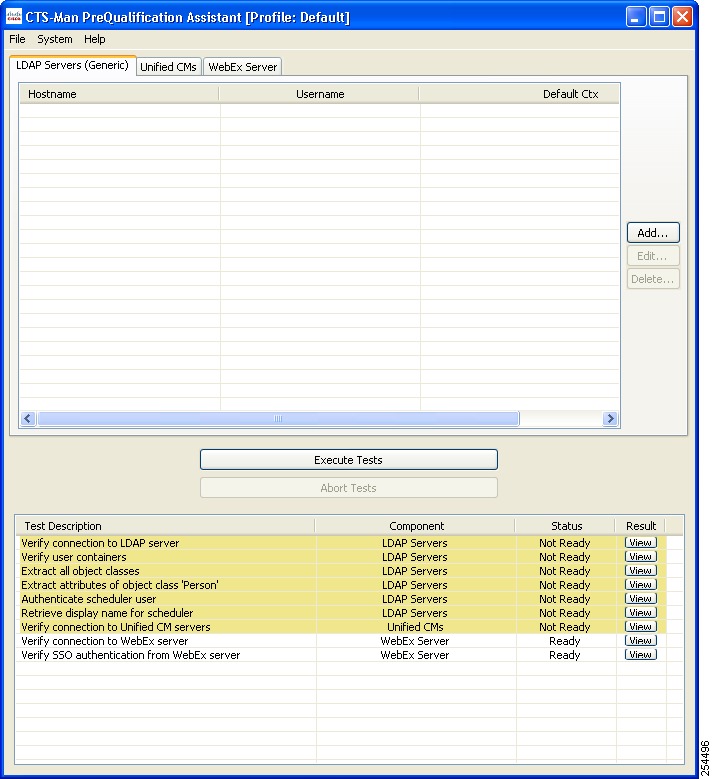Open the Help menu
712x779 pixels.
[x=94, y=39]
